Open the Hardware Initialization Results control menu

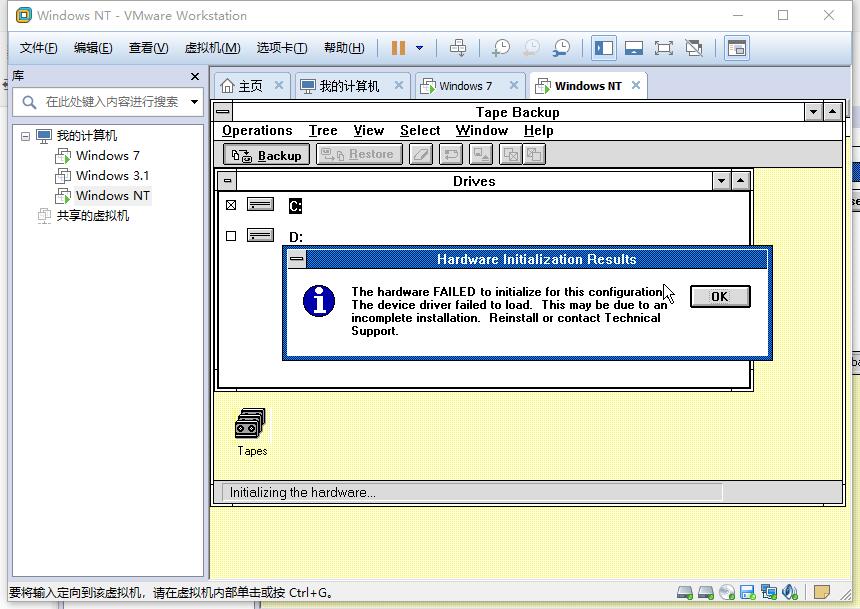(297, 258)
